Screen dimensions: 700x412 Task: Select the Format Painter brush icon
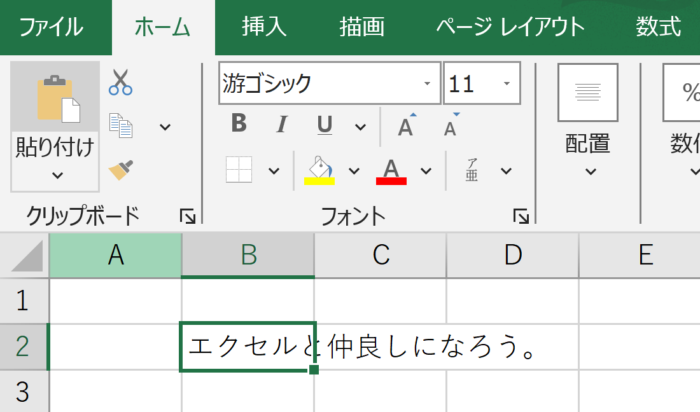(121, 170)
